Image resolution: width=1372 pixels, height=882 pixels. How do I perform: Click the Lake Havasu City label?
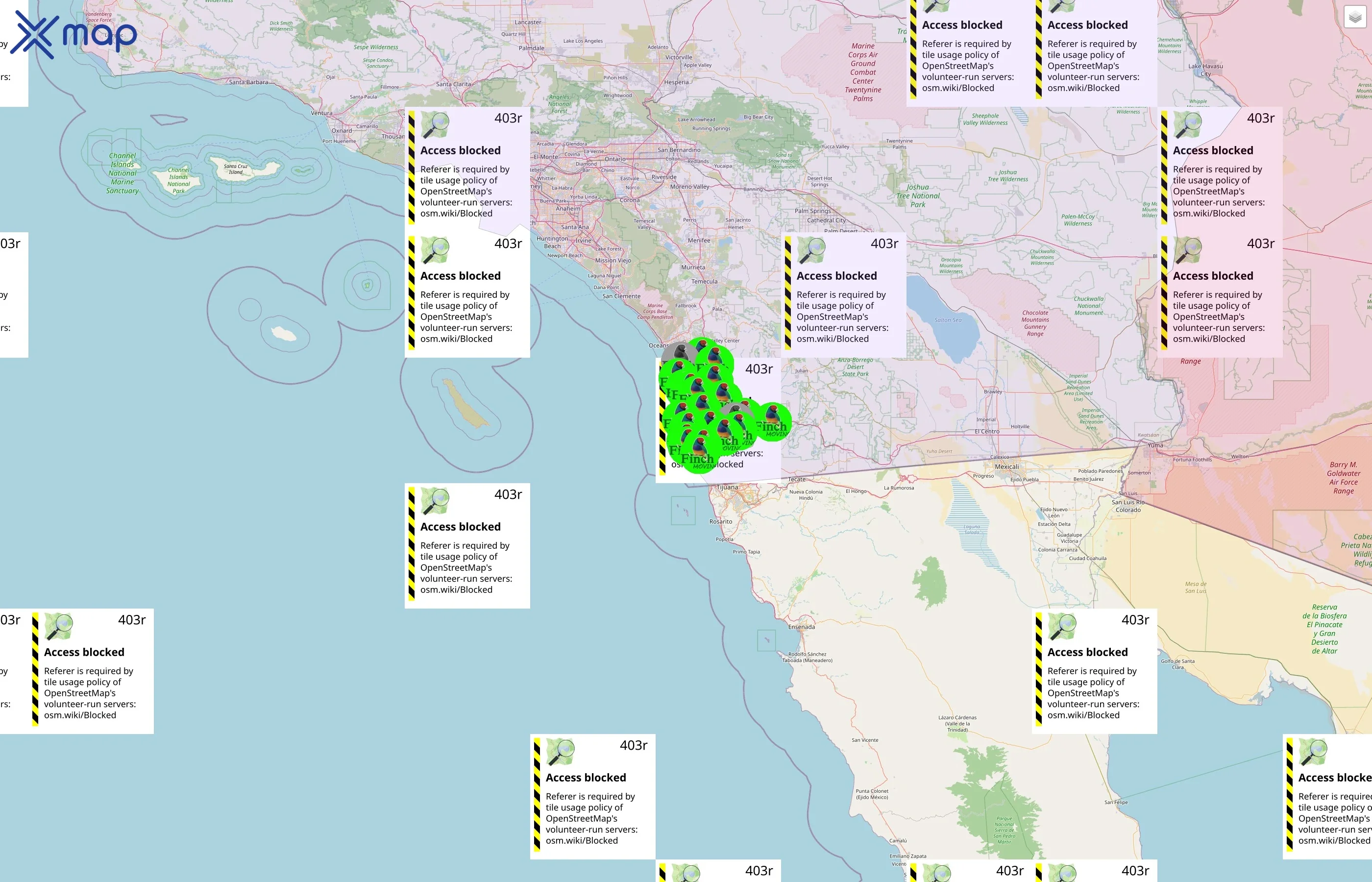click(x=1205, y=70)
